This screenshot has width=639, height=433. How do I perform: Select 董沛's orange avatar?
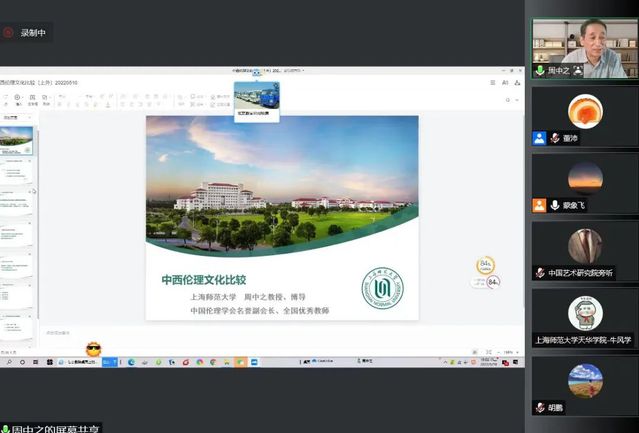tap(585, 111)
